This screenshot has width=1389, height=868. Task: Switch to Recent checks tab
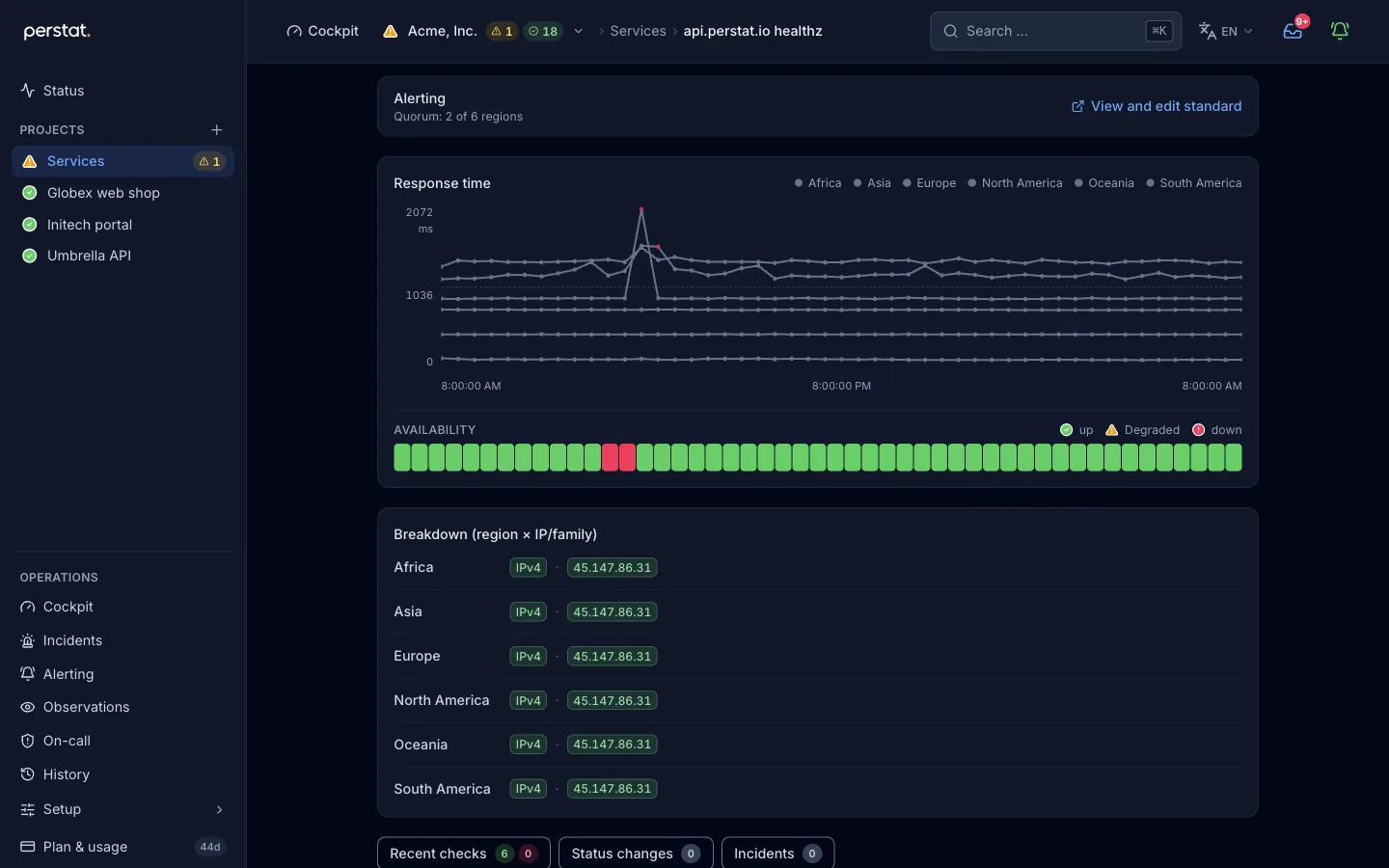pos(464,854)
